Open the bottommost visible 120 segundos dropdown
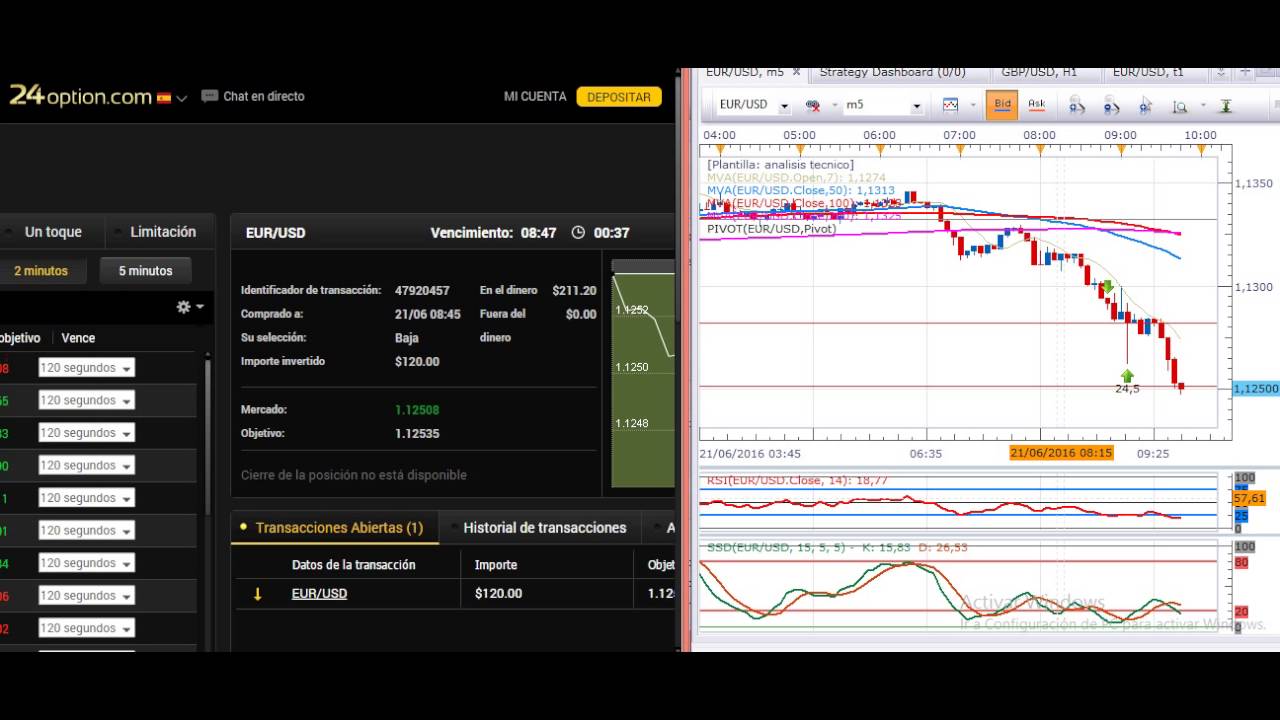 [86, 628]
